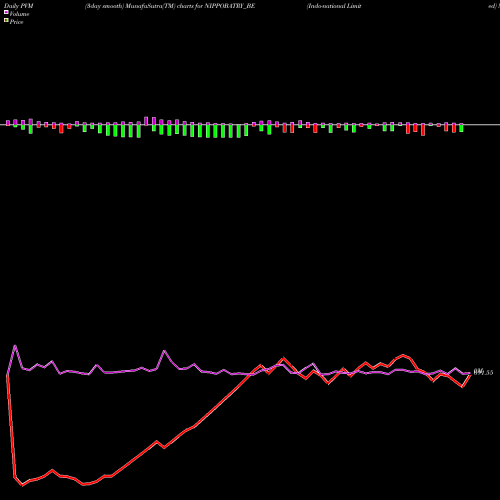Select the 'Price' legend label
Image resolution: width=500 pixels, height=500 pixels.
[16, 22]
